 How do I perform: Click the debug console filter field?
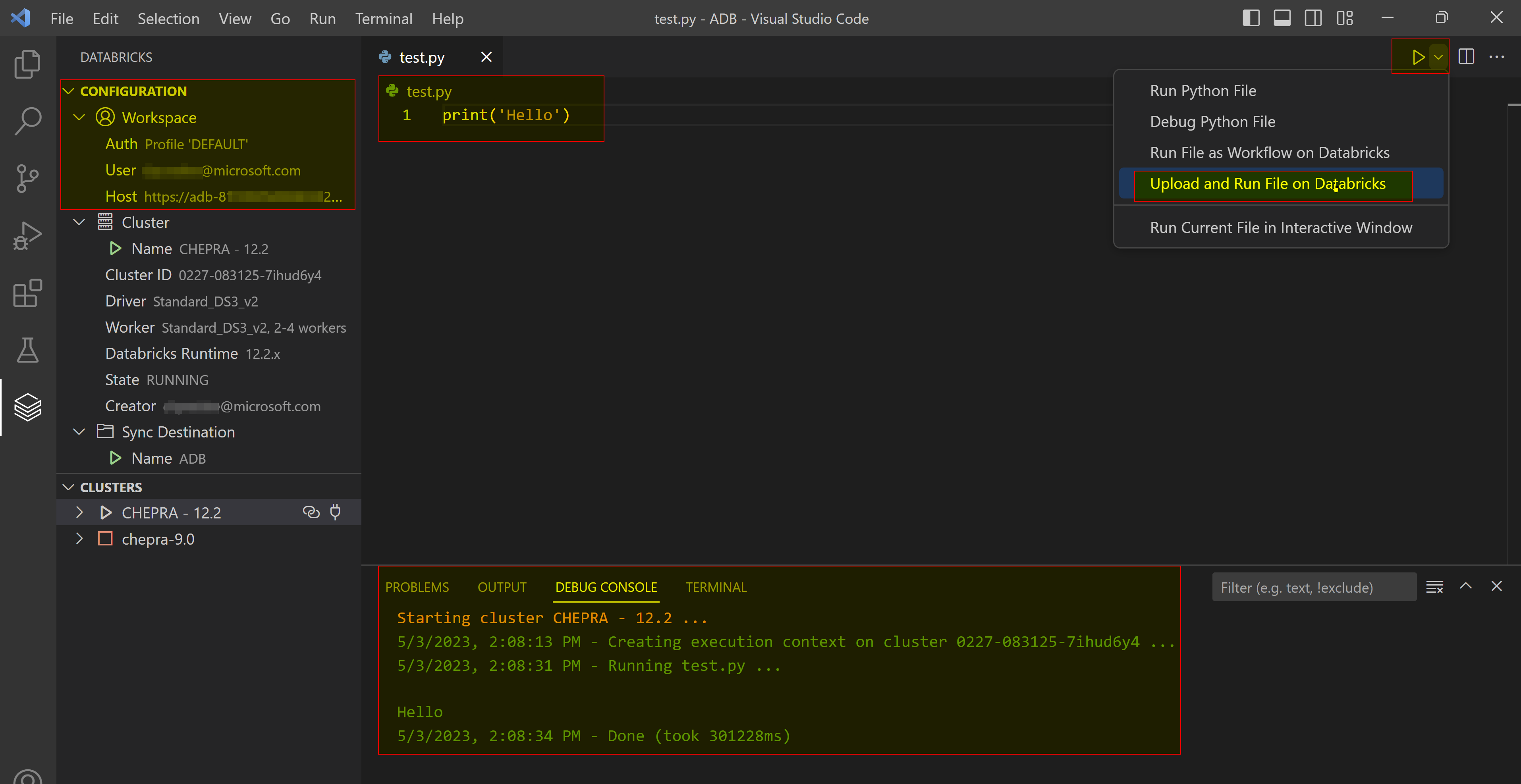(1313, 588)
